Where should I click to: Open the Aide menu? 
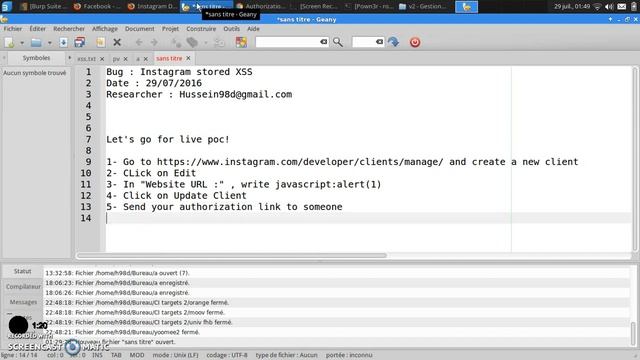tap(253, 29)
